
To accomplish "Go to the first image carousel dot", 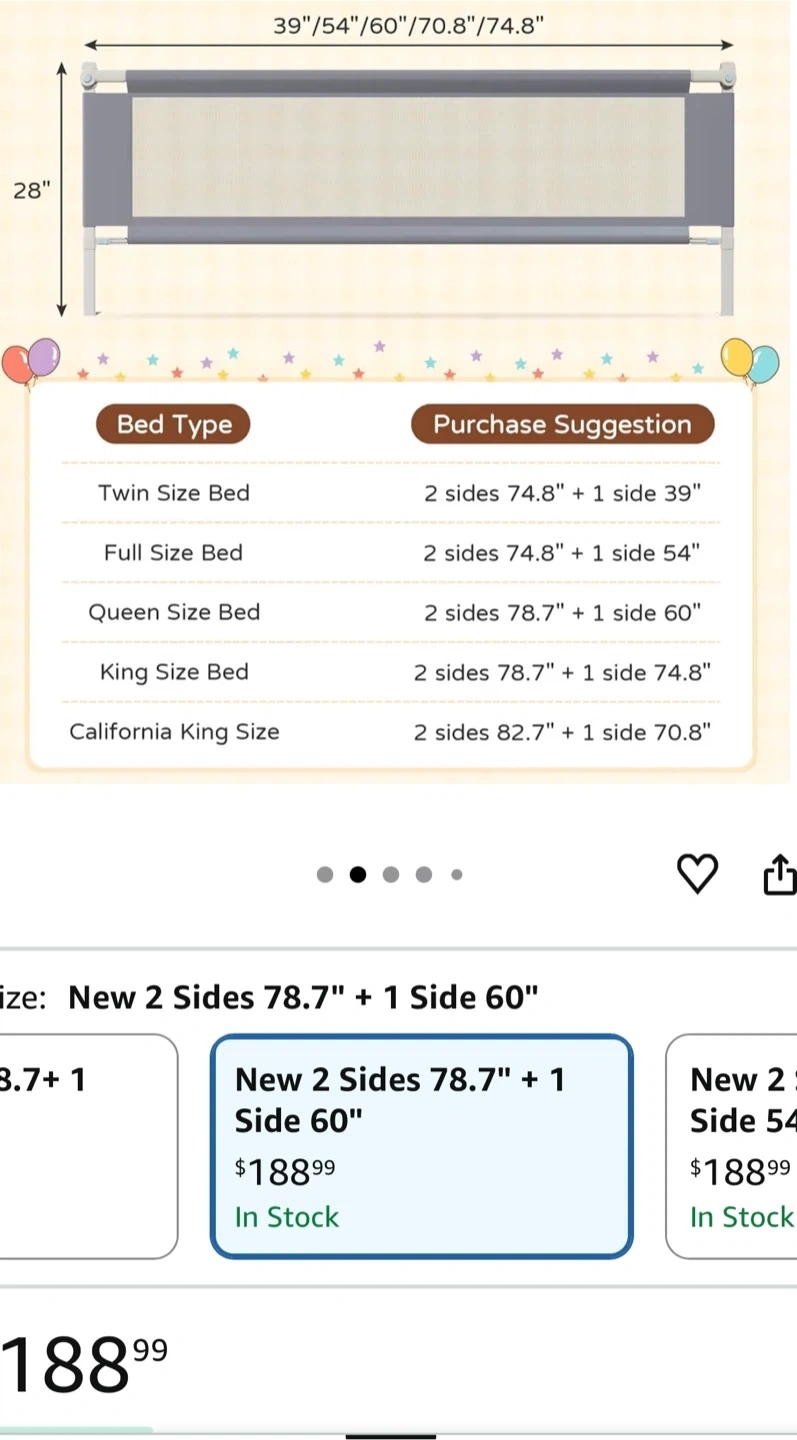I will coord(325,875).
